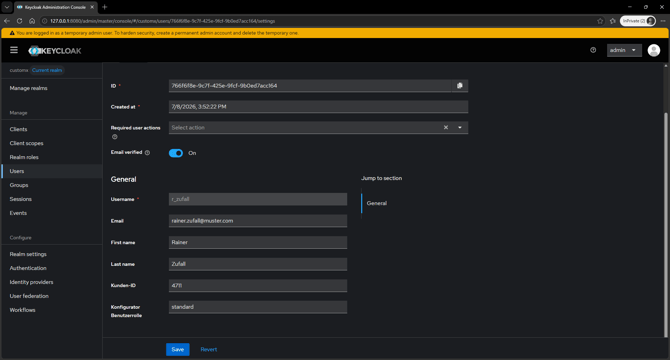Open Realm settings
670x360 pixels.
coord(28,254)
